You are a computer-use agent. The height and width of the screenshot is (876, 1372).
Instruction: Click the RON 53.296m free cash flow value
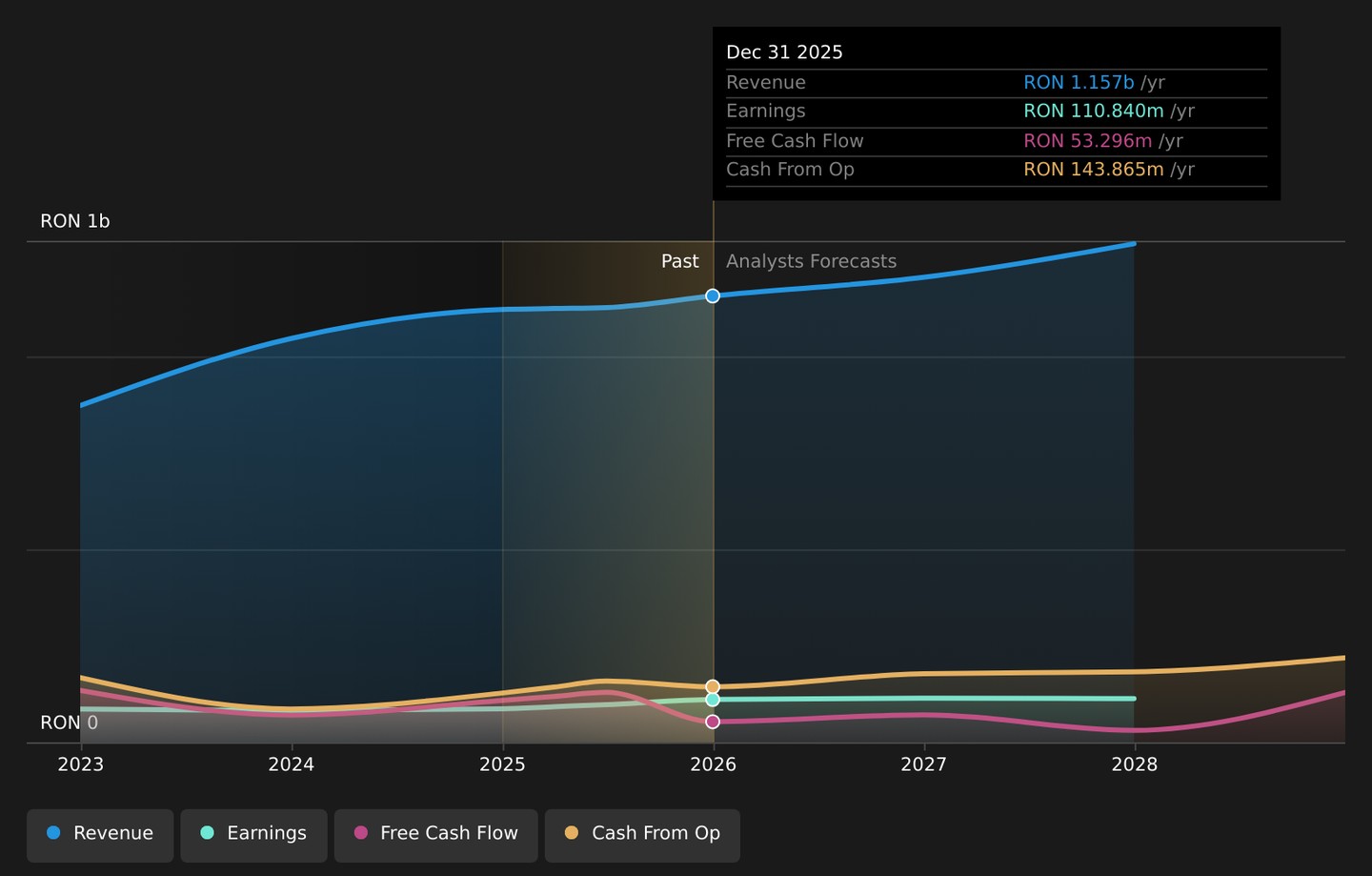[x=1088, y=141]
